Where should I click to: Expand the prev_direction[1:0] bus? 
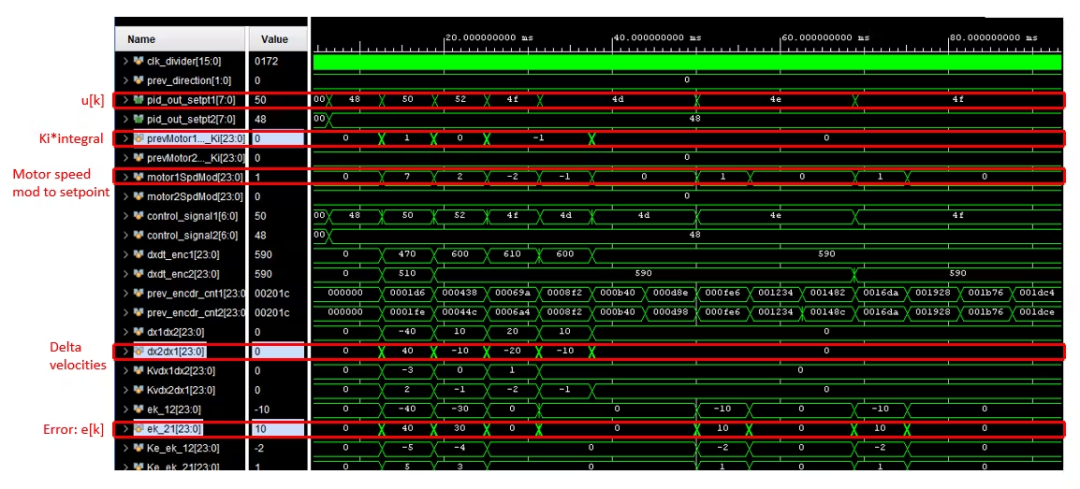point(125,80)
